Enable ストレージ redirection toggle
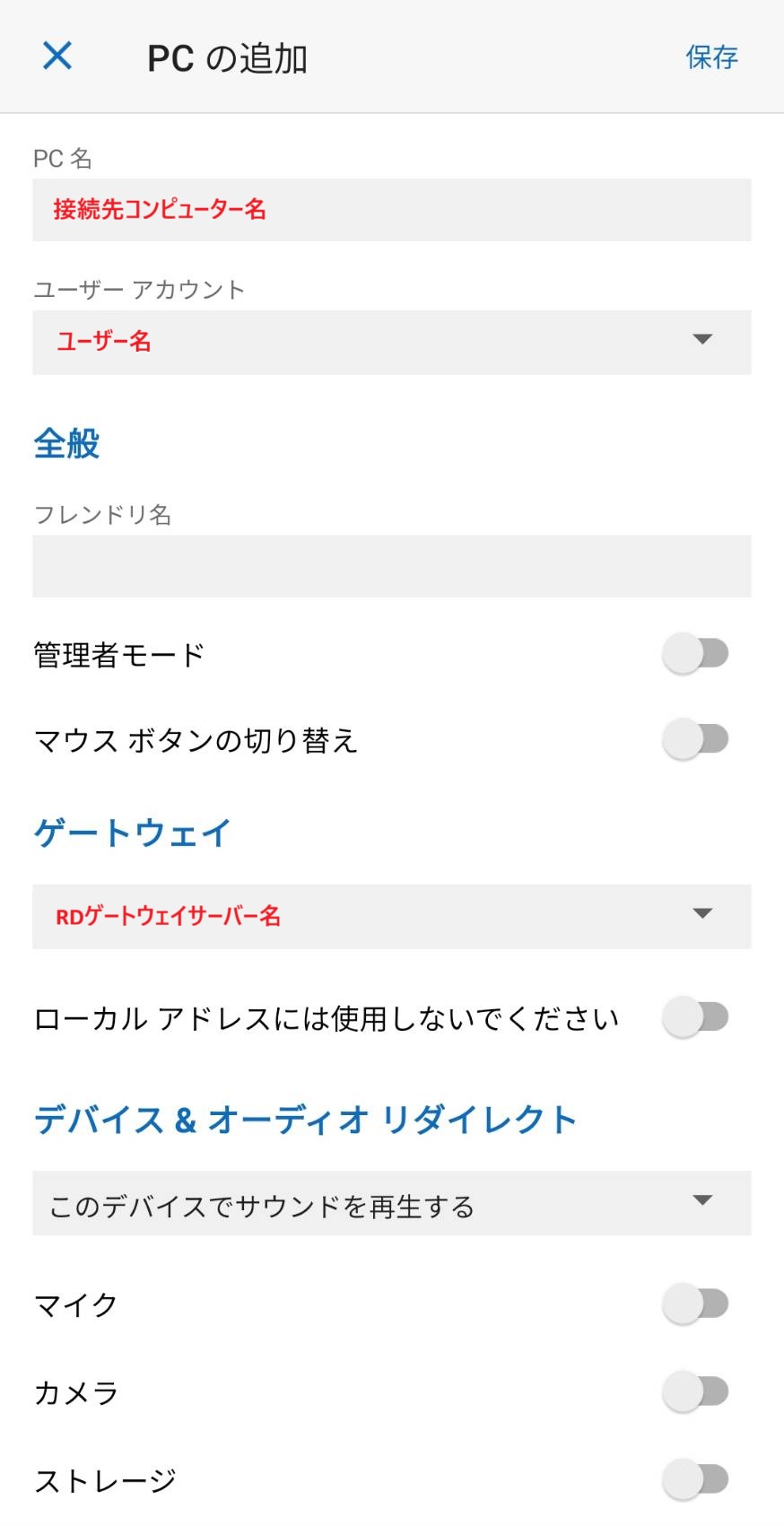This screenshot has height=1526, width=784. coord(695,1479)
